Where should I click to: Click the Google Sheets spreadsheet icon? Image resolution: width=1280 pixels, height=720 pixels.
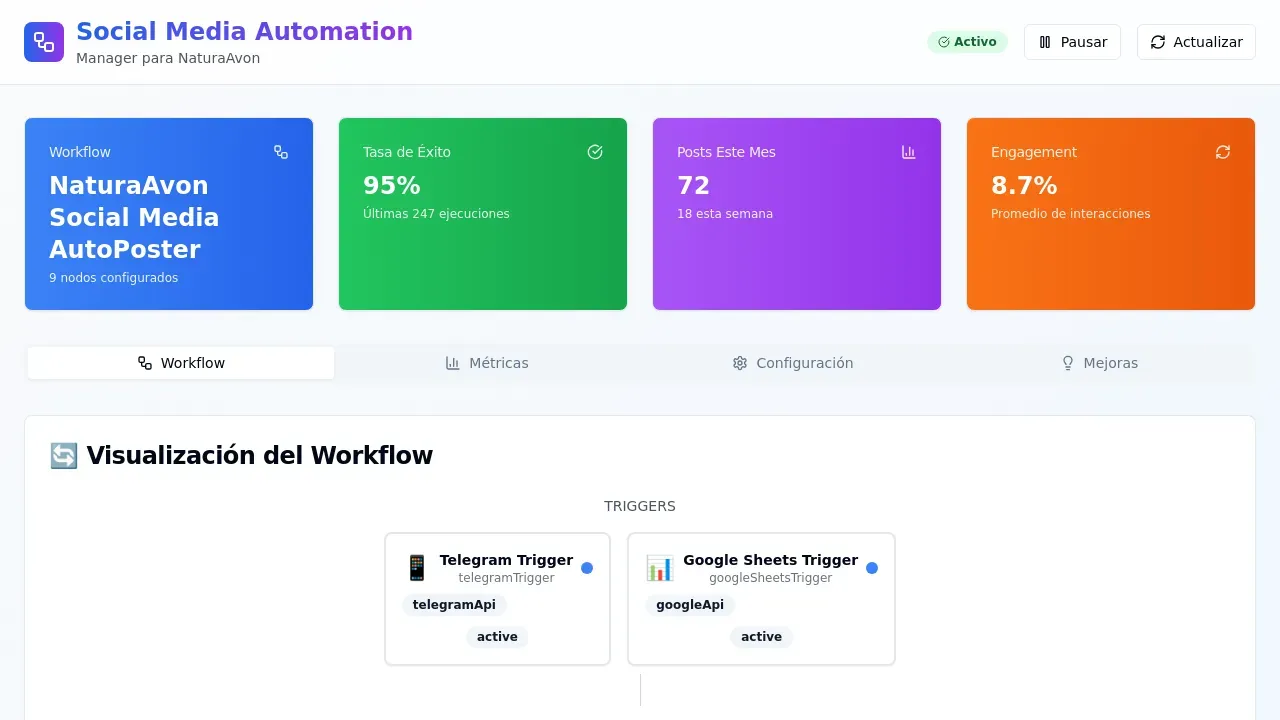pos(660,567)
